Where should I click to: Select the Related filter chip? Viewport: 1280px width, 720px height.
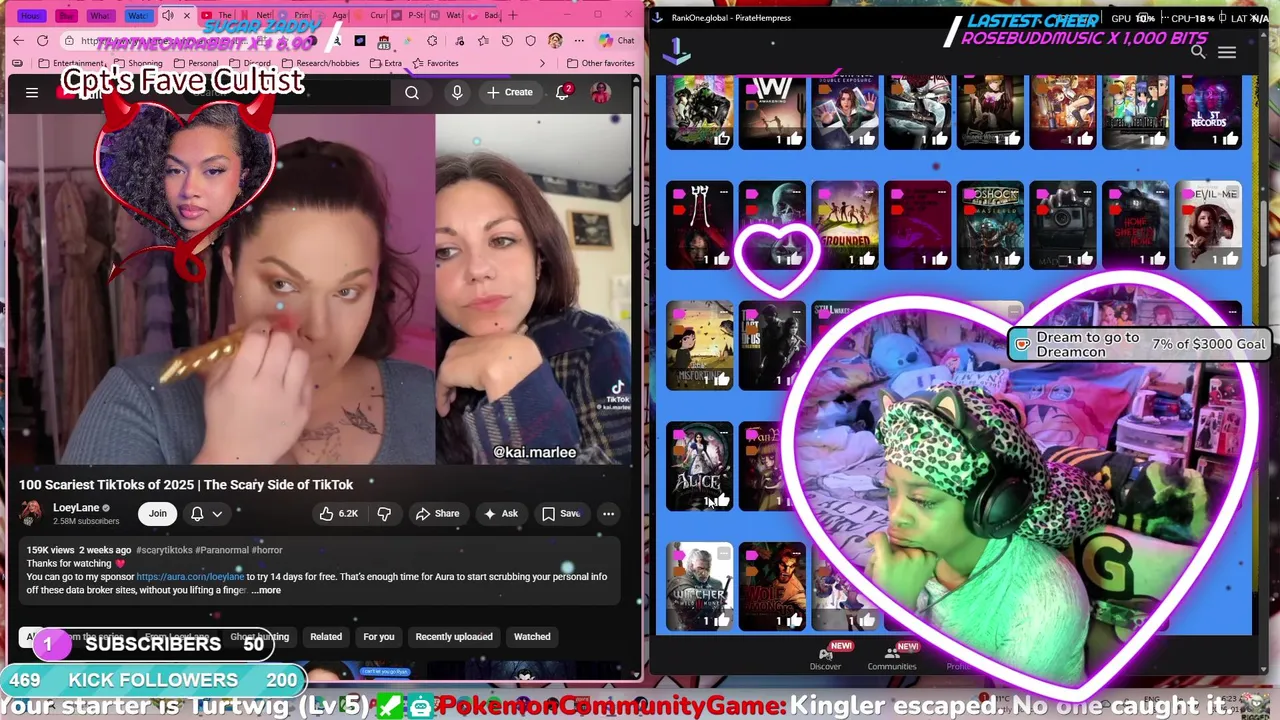point(326,637)
